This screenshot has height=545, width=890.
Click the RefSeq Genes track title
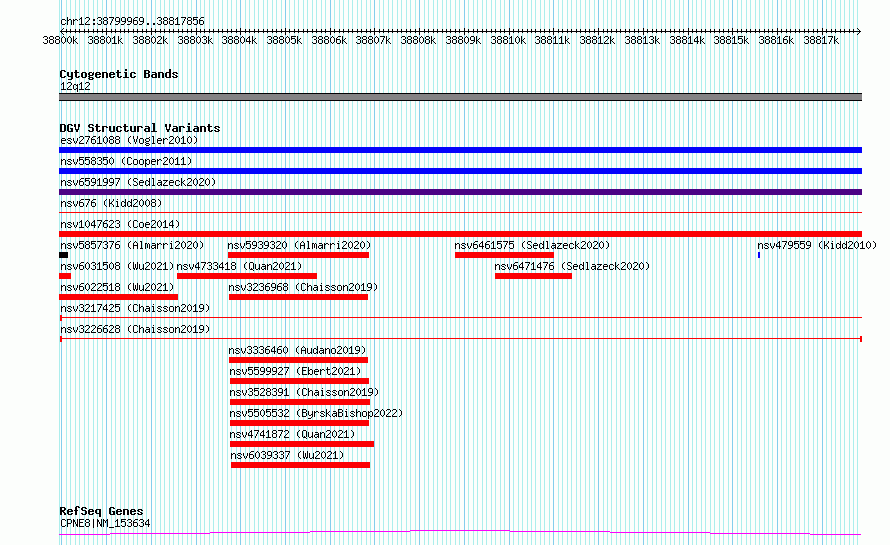(x=101, y=511)
